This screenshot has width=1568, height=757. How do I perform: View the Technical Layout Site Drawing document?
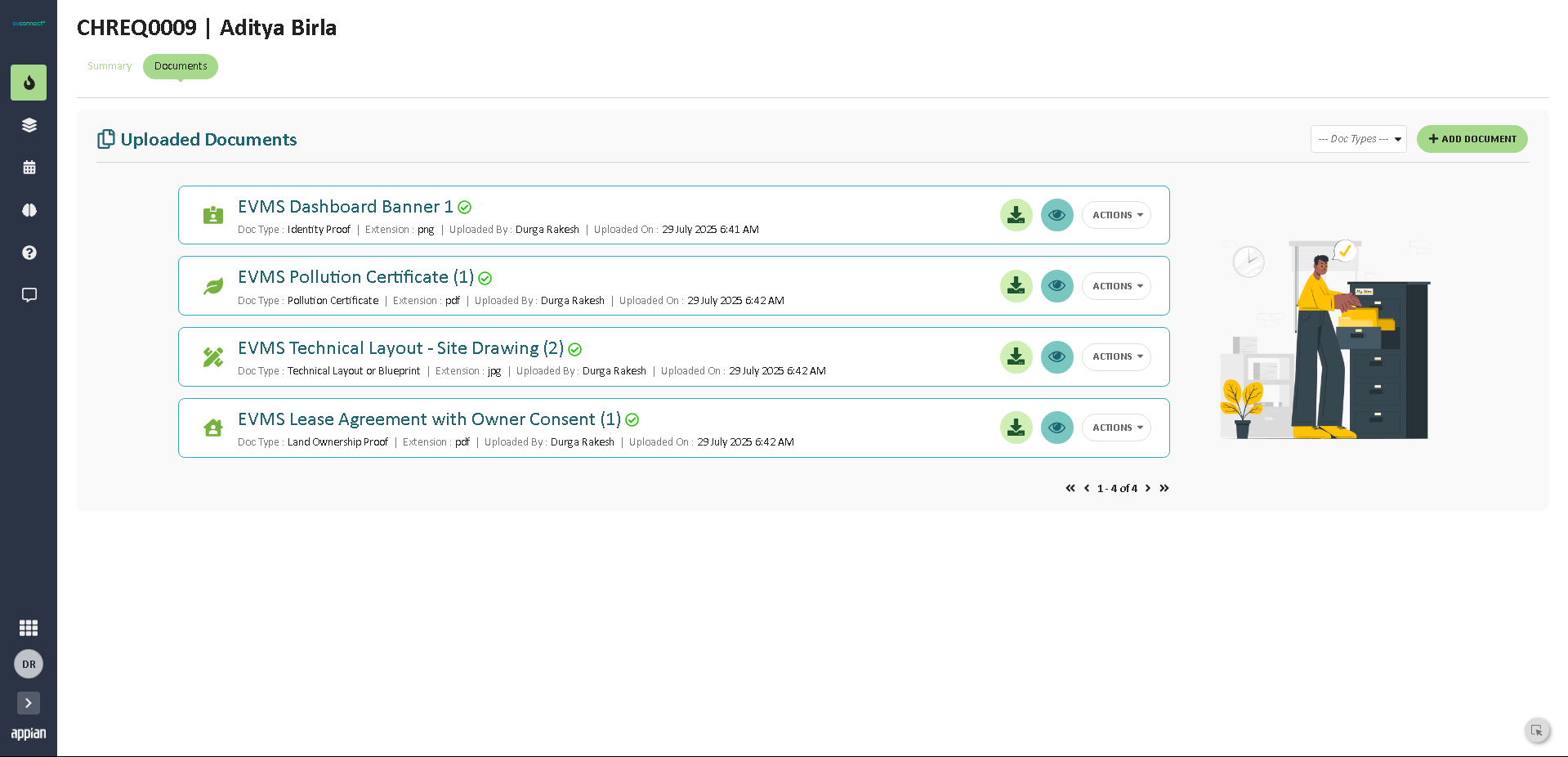[1057, 357]
